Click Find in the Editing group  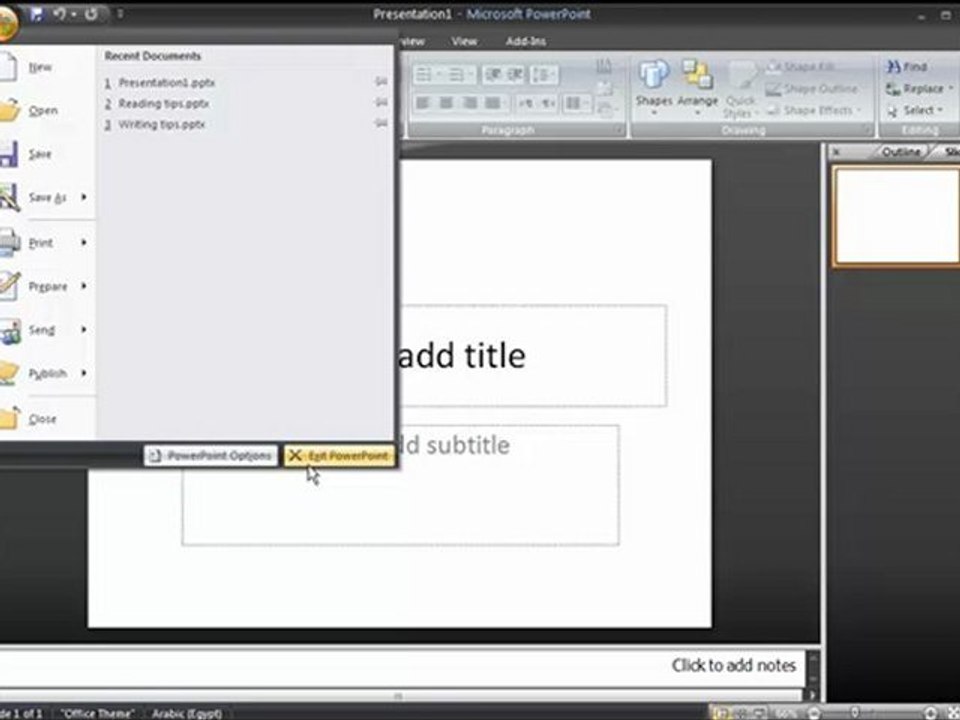(907, 67)
